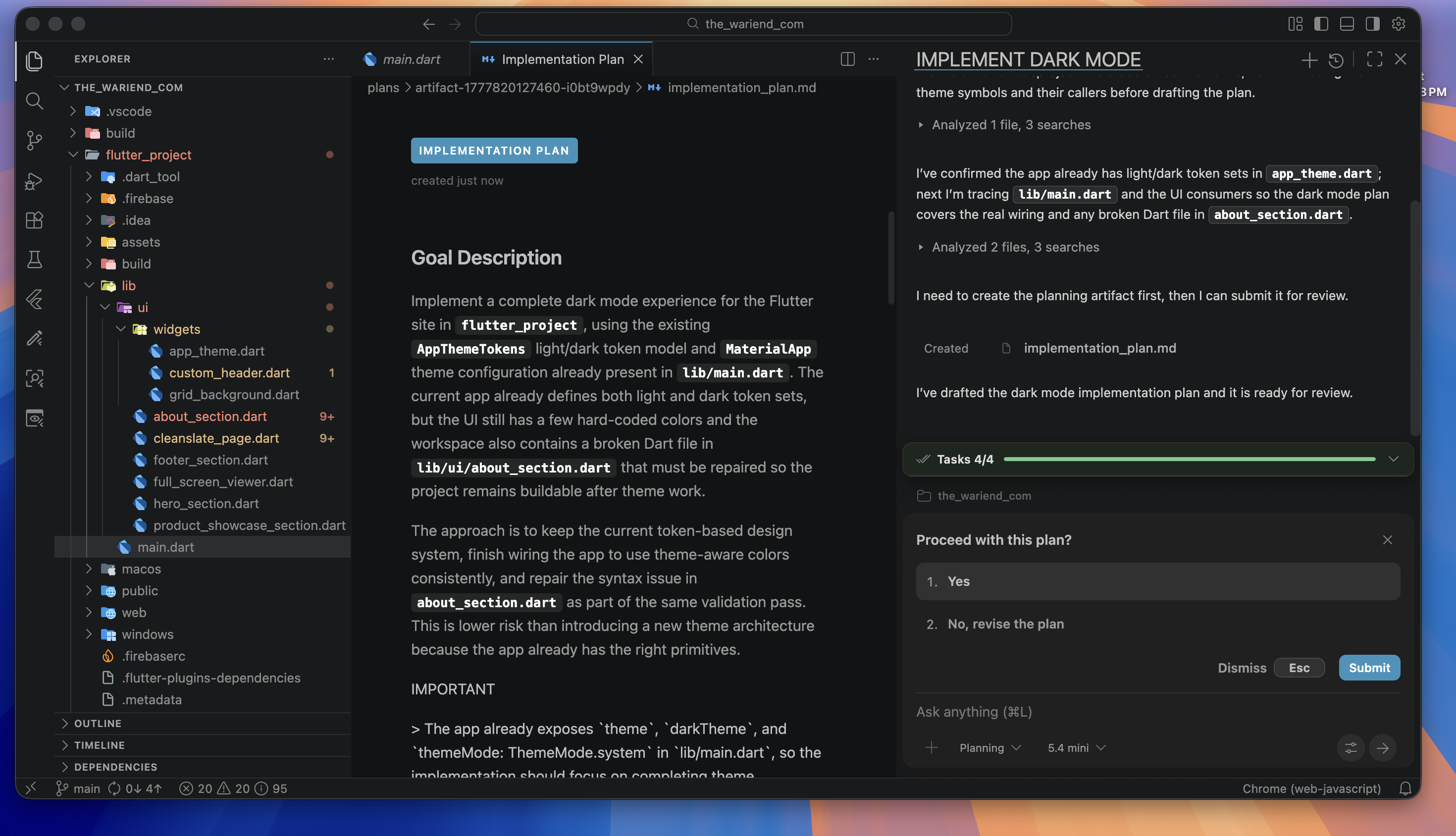
Task: Close the Implementation Plan tab
Action: click(x=638, y=59)
